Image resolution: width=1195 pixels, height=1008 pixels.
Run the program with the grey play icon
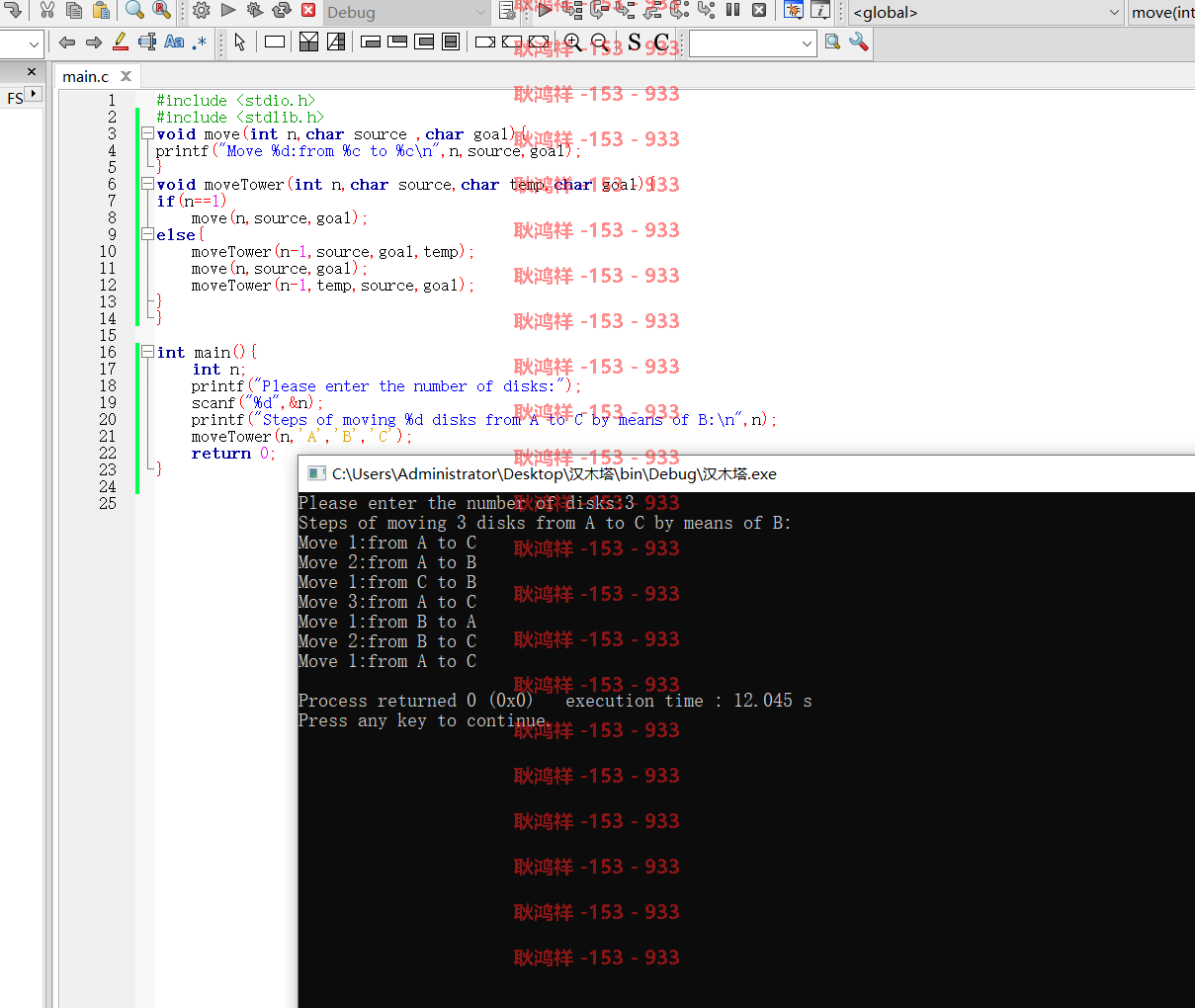pos(228,11)
